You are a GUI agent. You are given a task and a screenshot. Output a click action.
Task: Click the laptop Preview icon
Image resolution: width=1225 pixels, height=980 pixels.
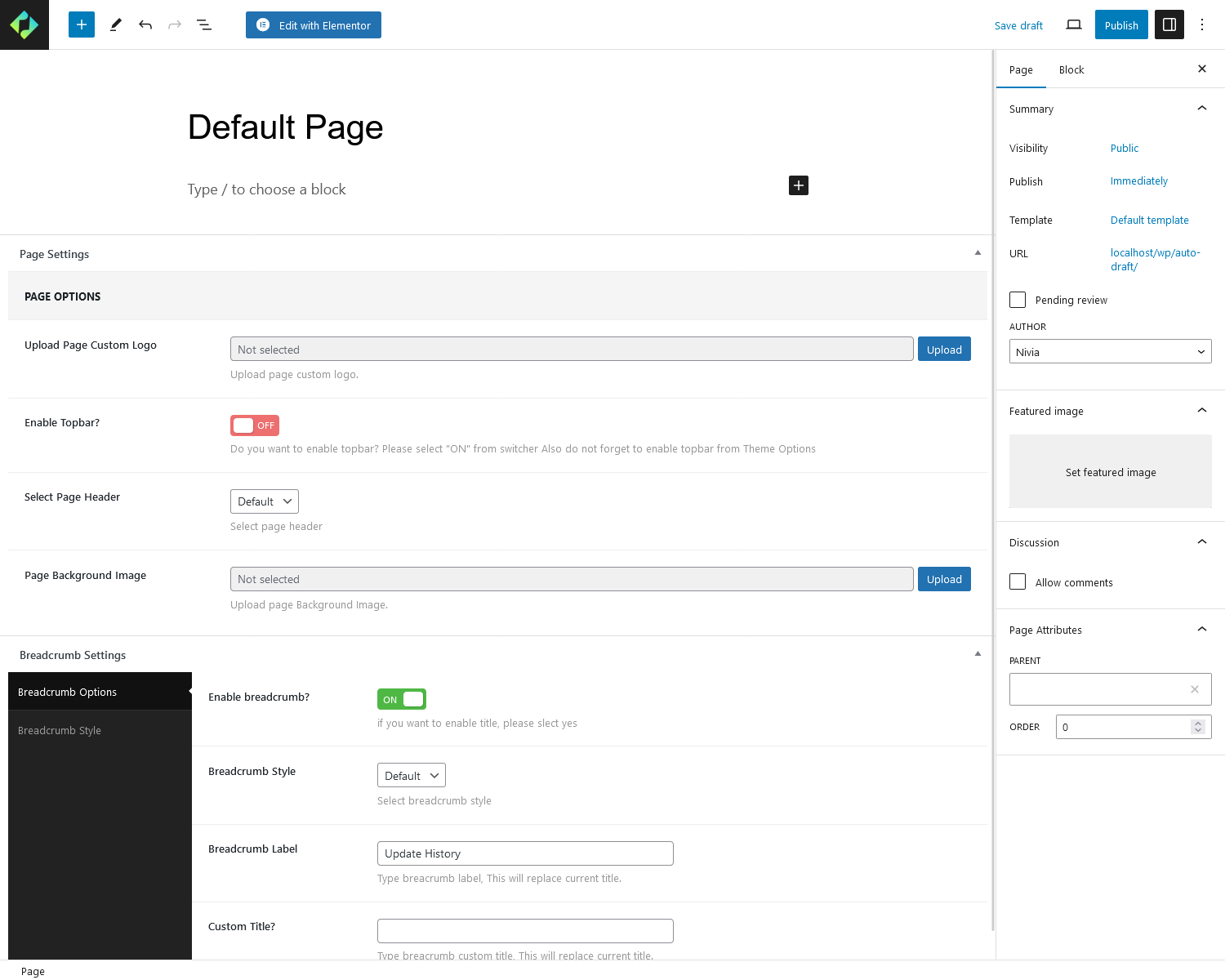pos(1074,24)
